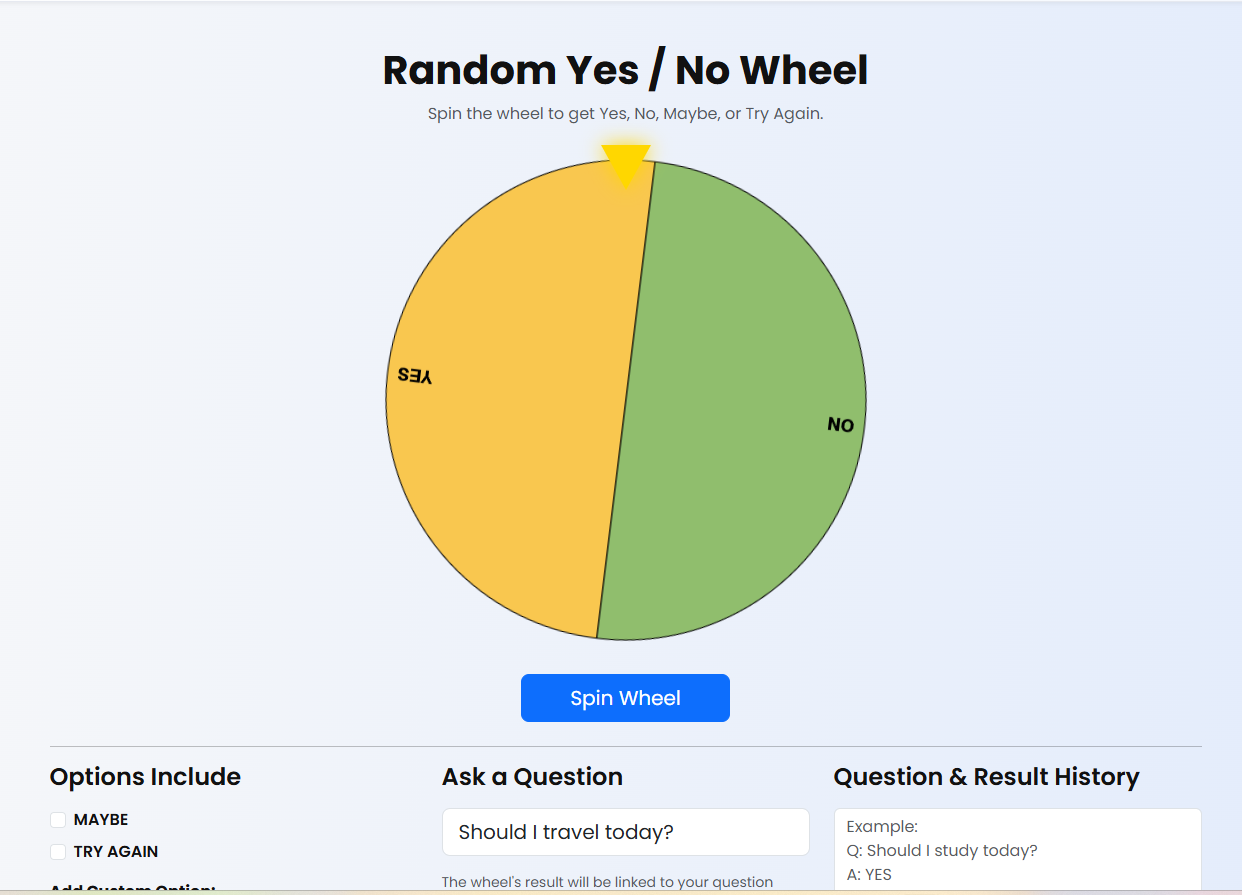
Task: Click the Ask a Question section heading
Action: click(531, 776)
